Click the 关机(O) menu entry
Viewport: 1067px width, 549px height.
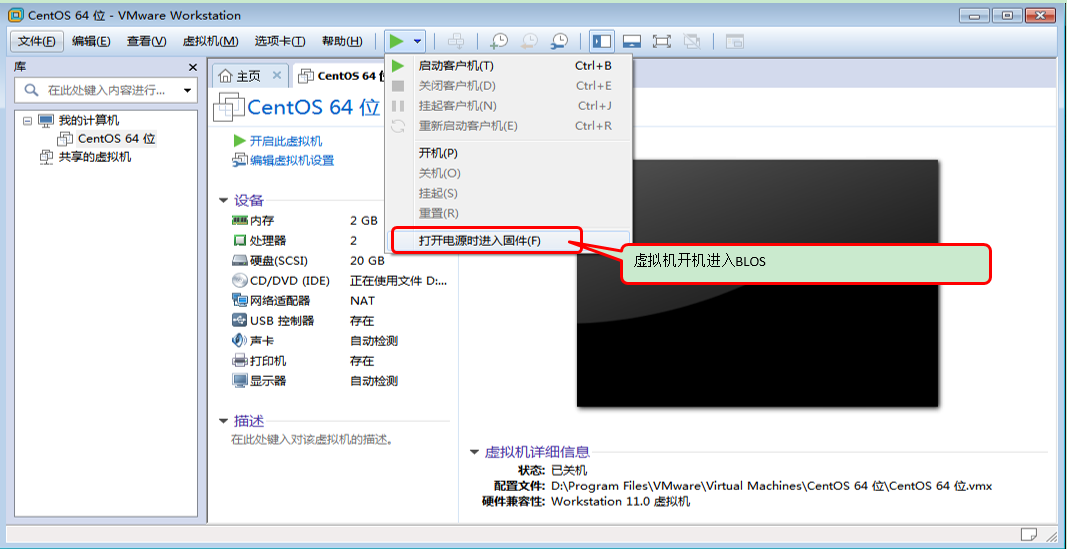(x=508, y=173)
